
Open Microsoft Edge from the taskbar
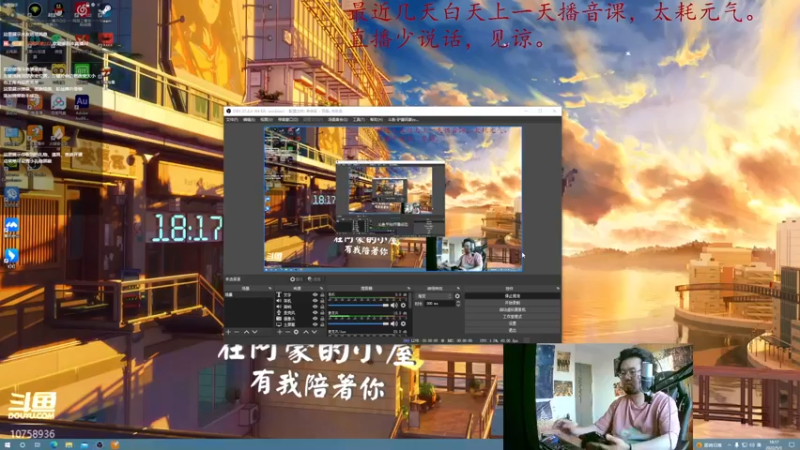(54, 445)
